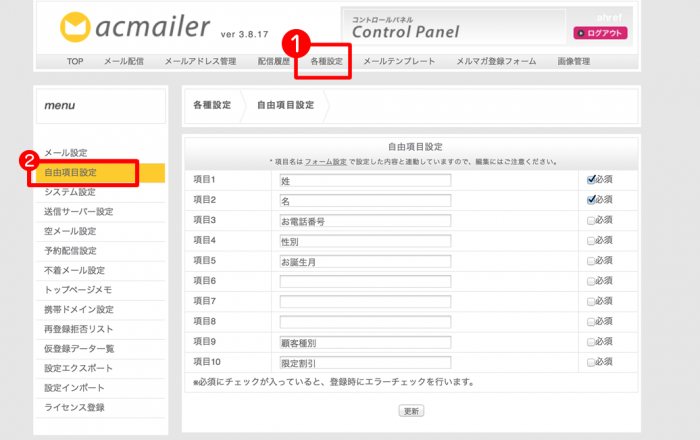Check the 必須 checkbox for 項目8
700x440 pixels.
(591, 322)
